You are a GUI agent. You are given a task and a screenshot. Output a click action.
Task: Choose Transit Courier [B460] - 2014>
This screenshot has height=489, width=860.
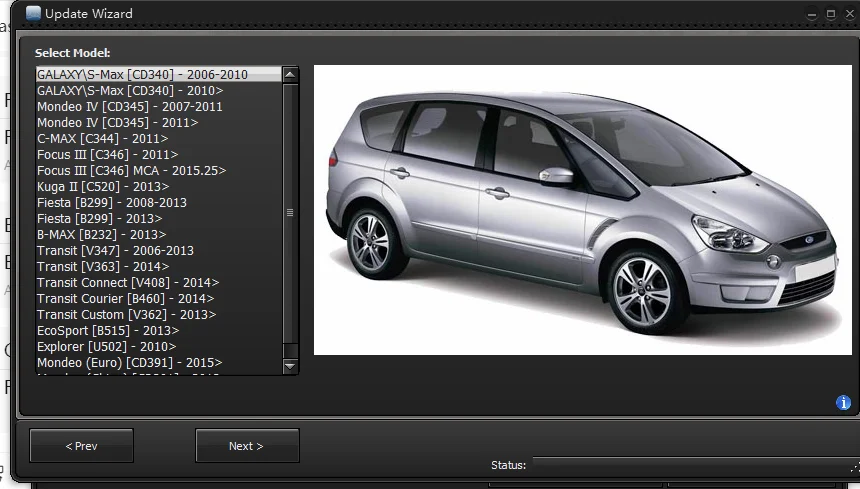point(159,299)
